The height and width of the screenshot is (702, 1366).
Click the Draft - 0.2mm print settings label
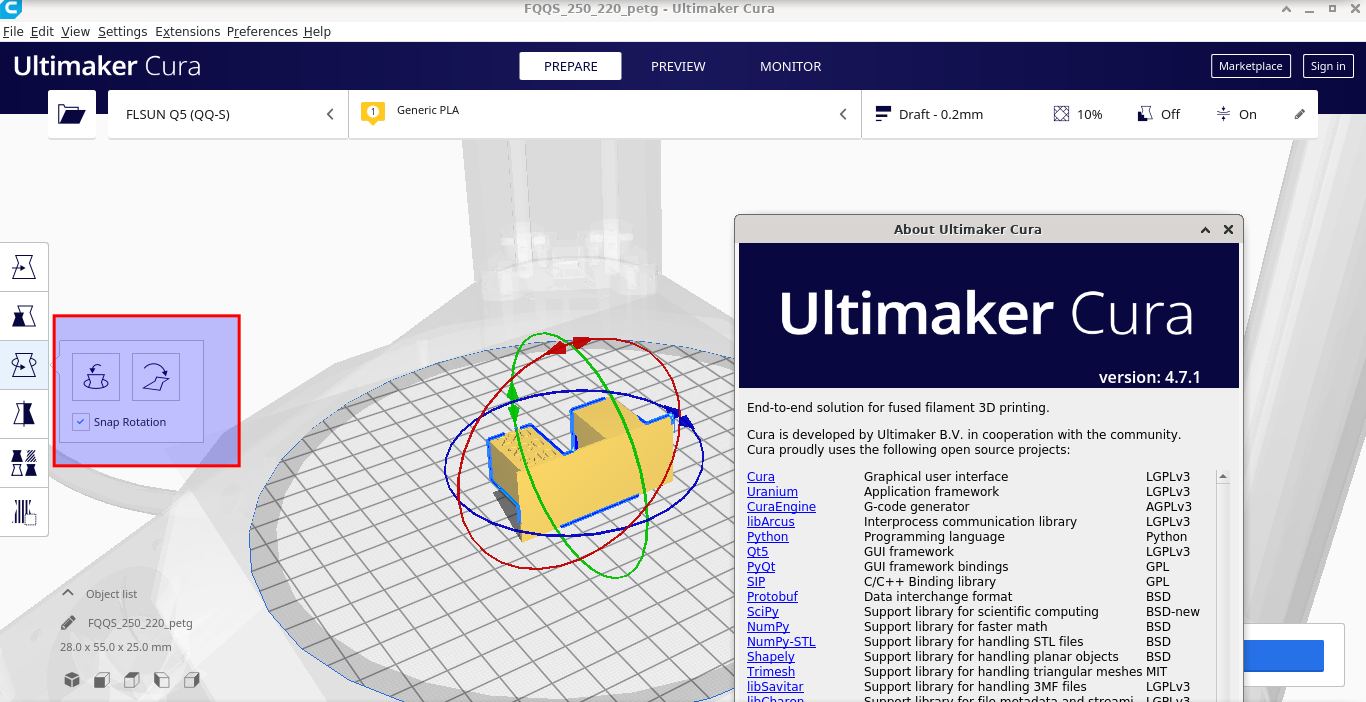941,114
